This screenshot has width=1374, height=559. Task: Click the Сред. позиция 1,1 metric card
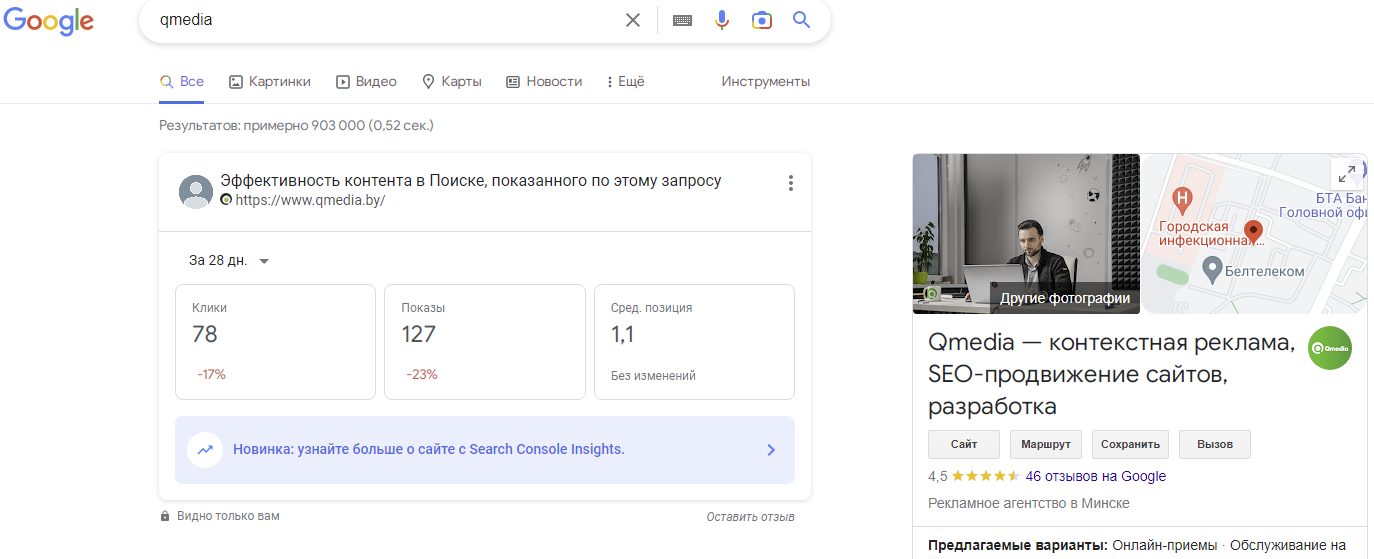pos(694,342)
